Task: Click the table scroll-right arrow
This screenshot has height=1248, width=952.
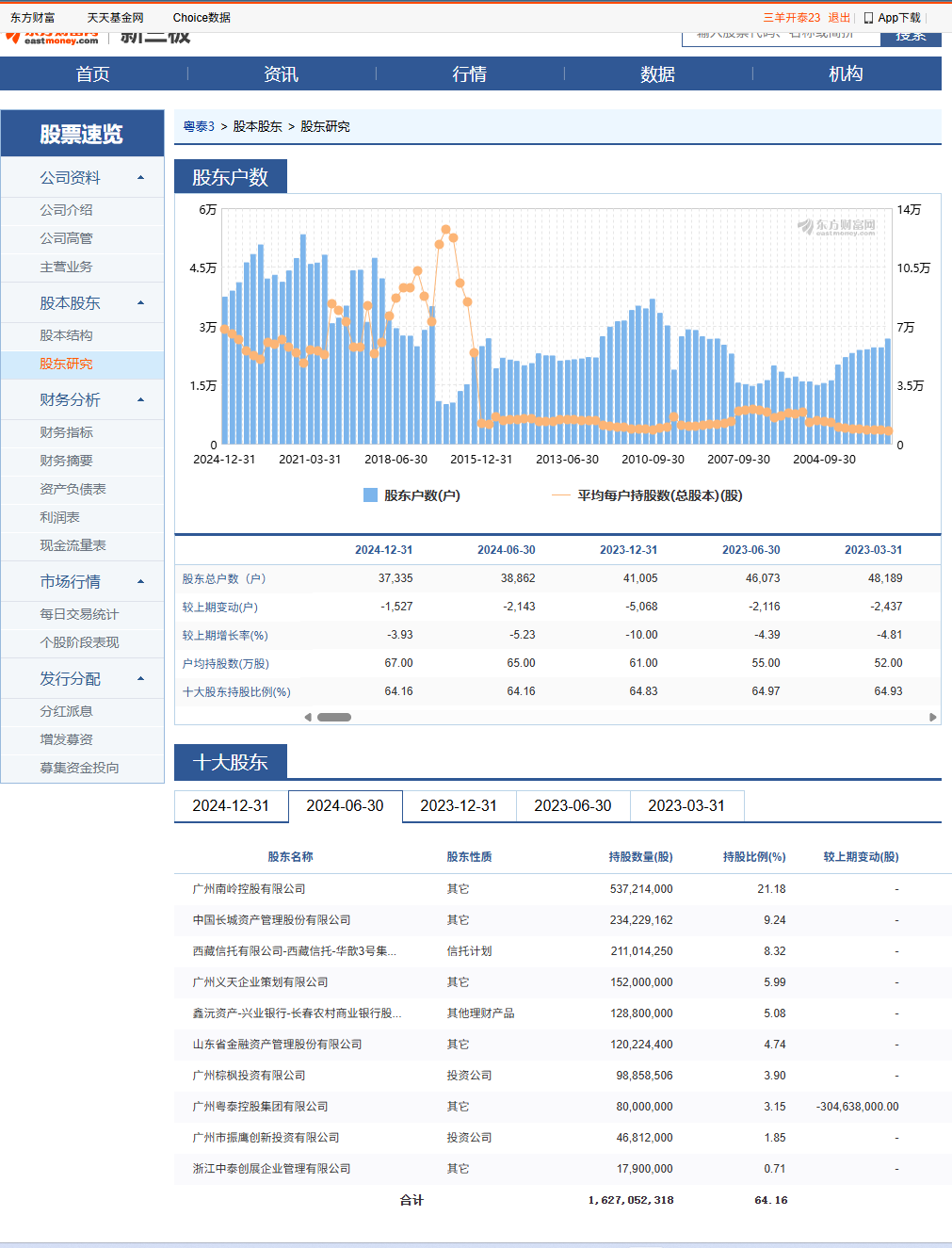Action: click(x=933, y=717)
